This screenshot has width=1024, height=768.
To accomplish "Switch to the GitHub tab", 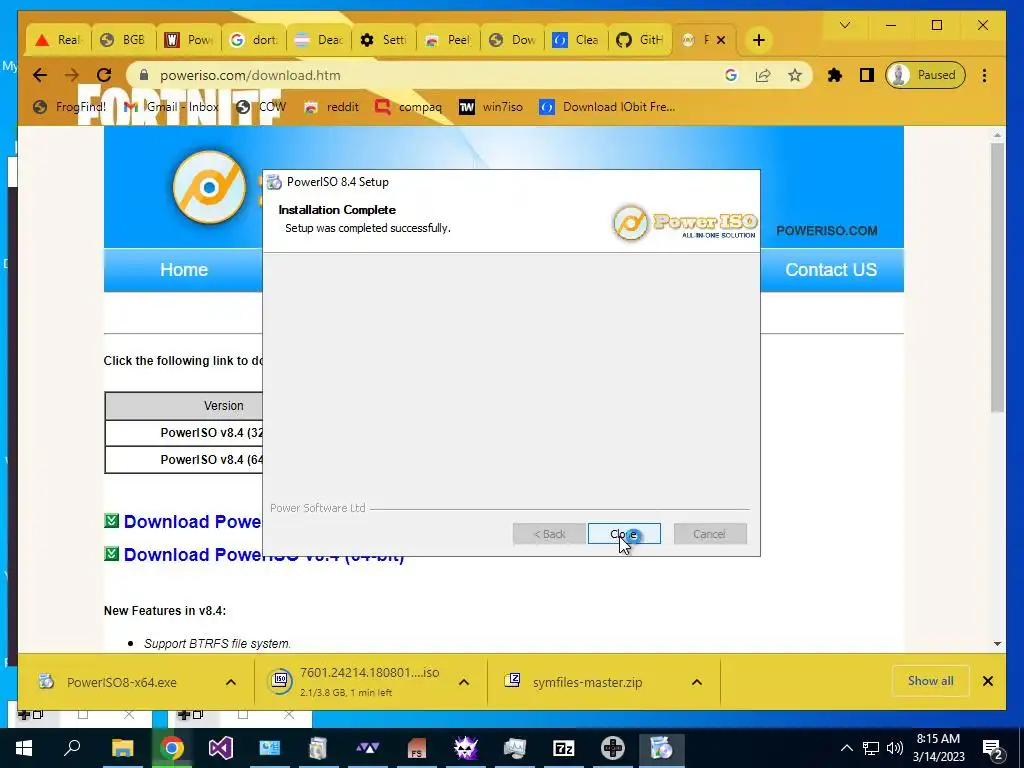I will pos(641,40).
